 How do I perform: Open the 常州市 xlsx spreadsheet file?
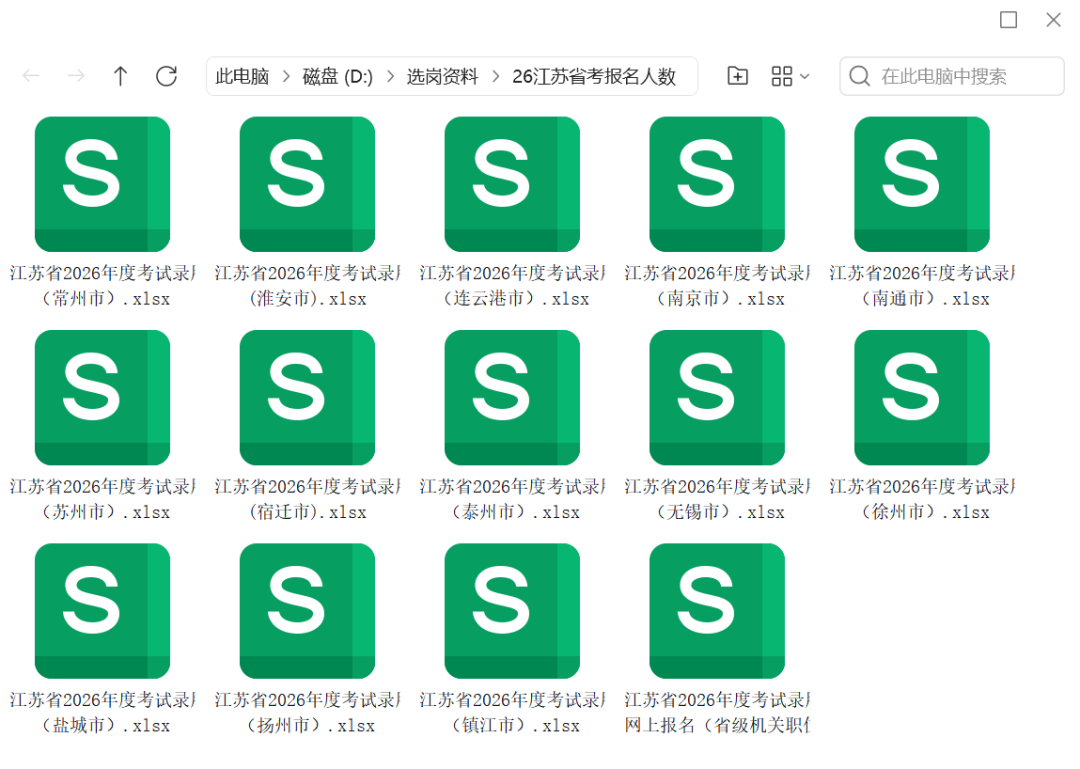coord(102,185)
